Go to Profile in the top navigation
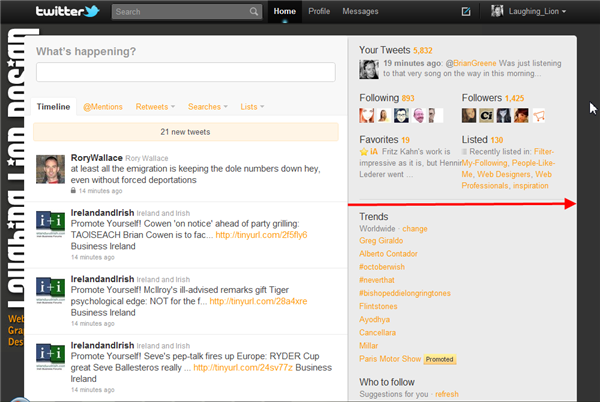 point(319,12)
